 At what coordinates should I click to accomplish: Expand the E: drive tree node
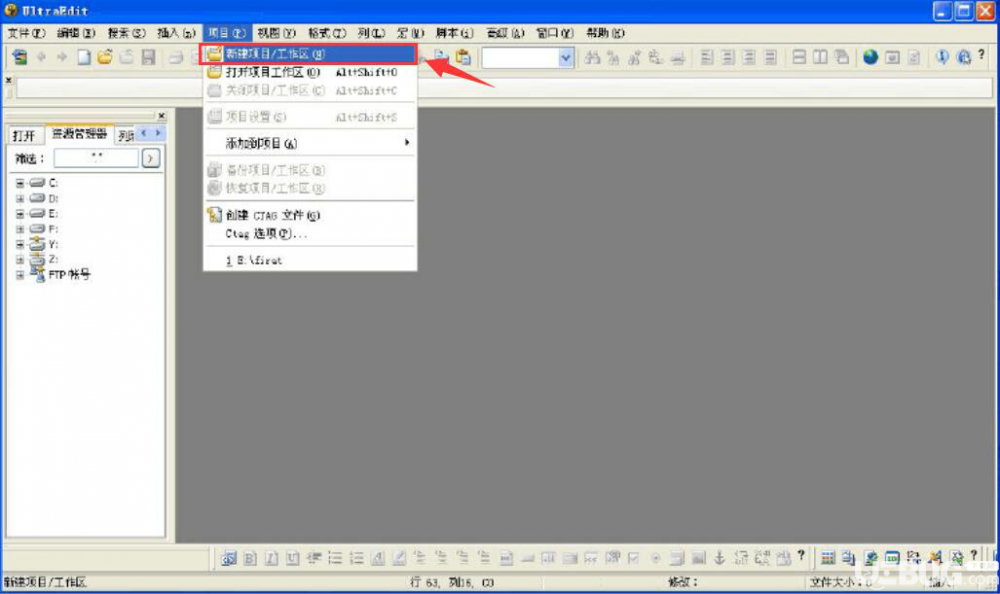coord(20,214)
